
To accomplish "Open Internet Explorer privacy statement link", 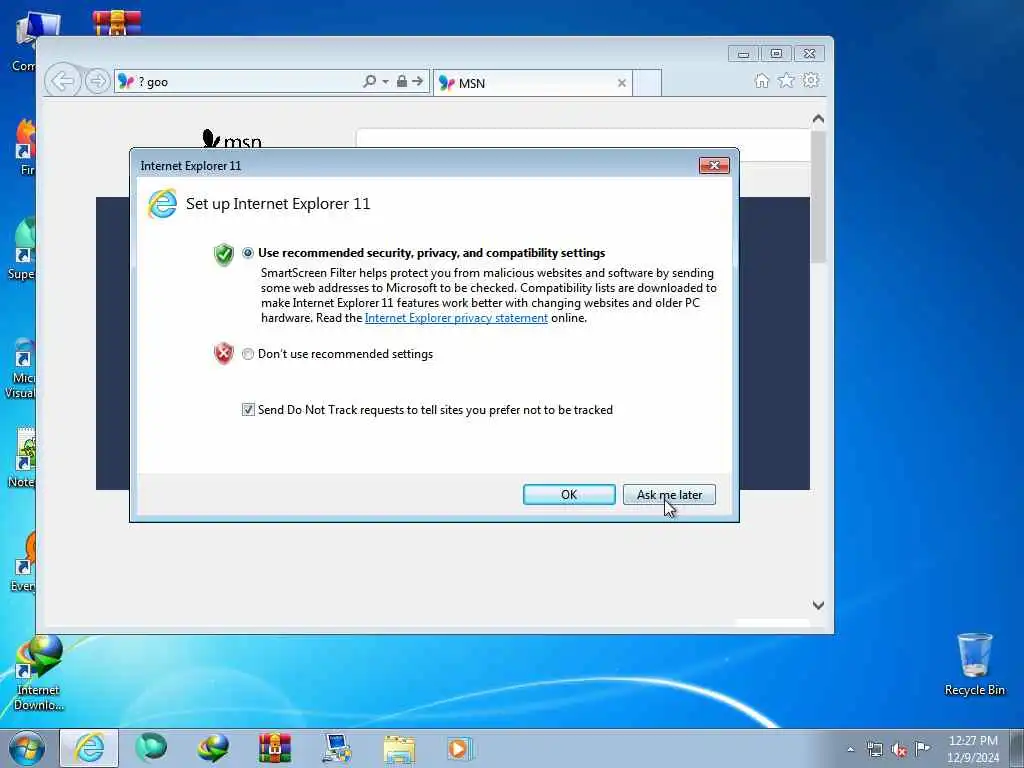I will [x=456, y=318].
